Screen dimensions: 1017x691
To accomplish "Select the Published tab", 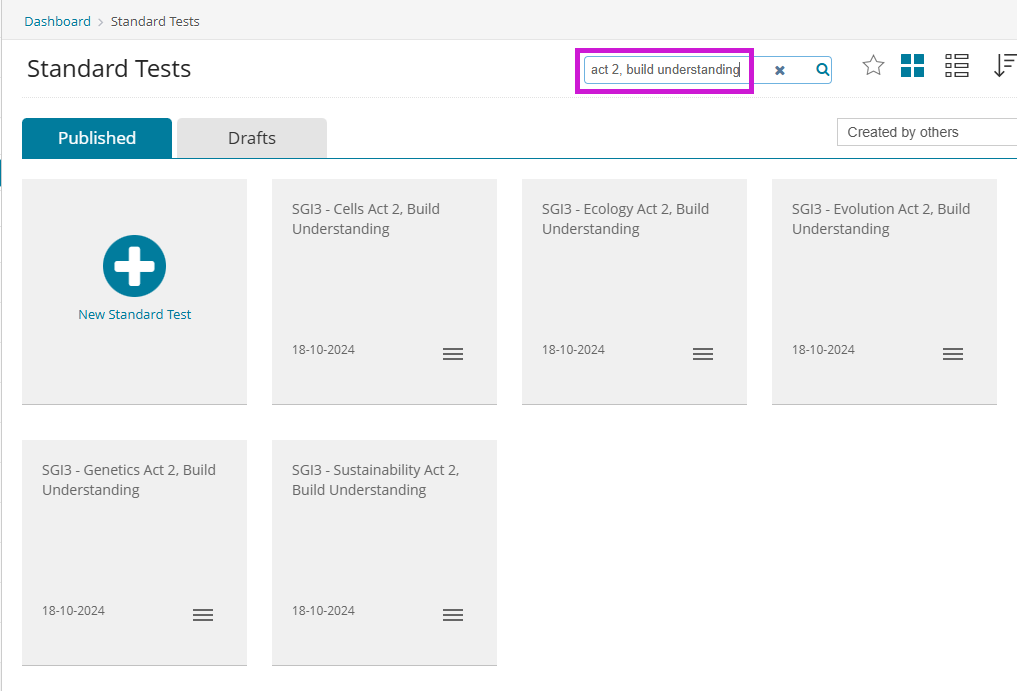I will tap(97, 138).
